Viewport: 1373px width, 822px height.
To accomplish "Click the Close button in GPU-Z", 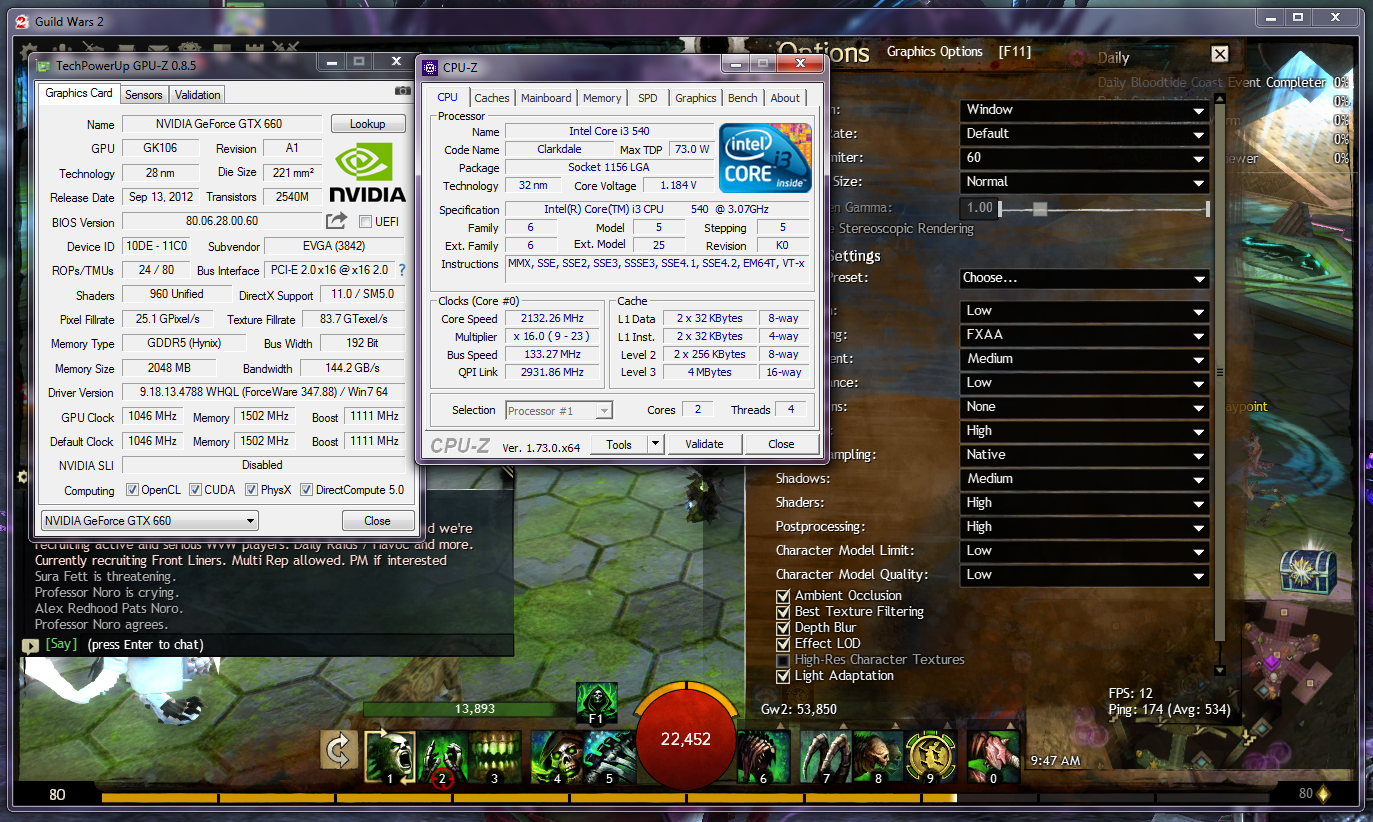I will 377,521.
